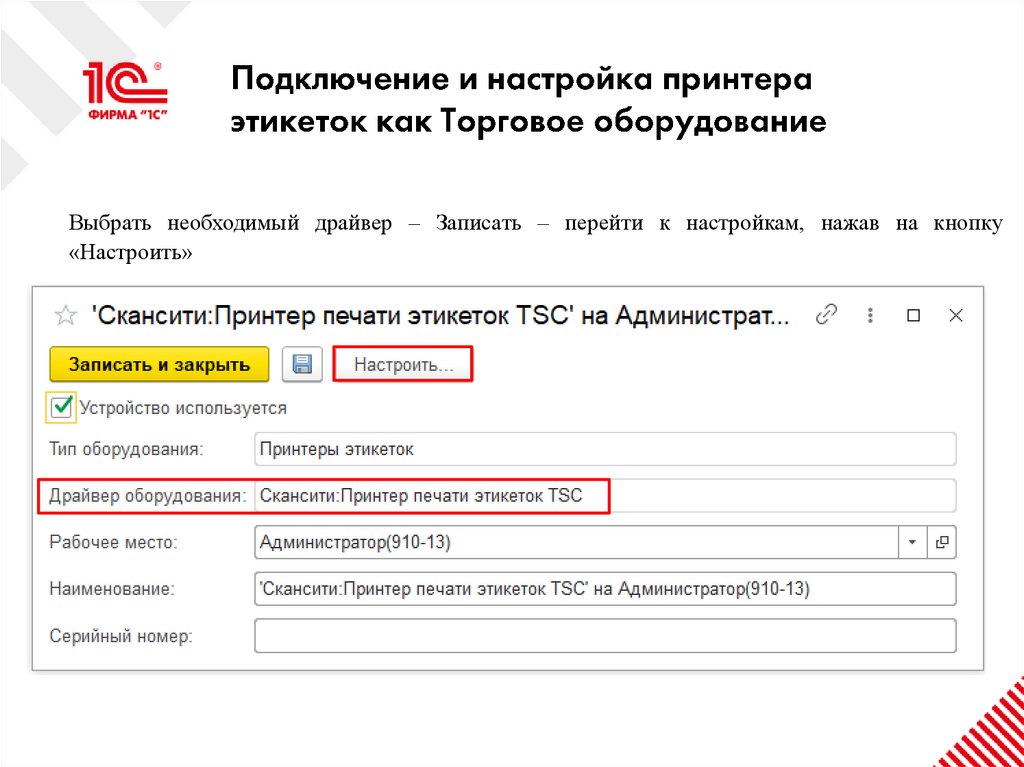This screenshot has height=767, width=1024.
Task: Open settings with the Настроить... button
Action: 403,365
